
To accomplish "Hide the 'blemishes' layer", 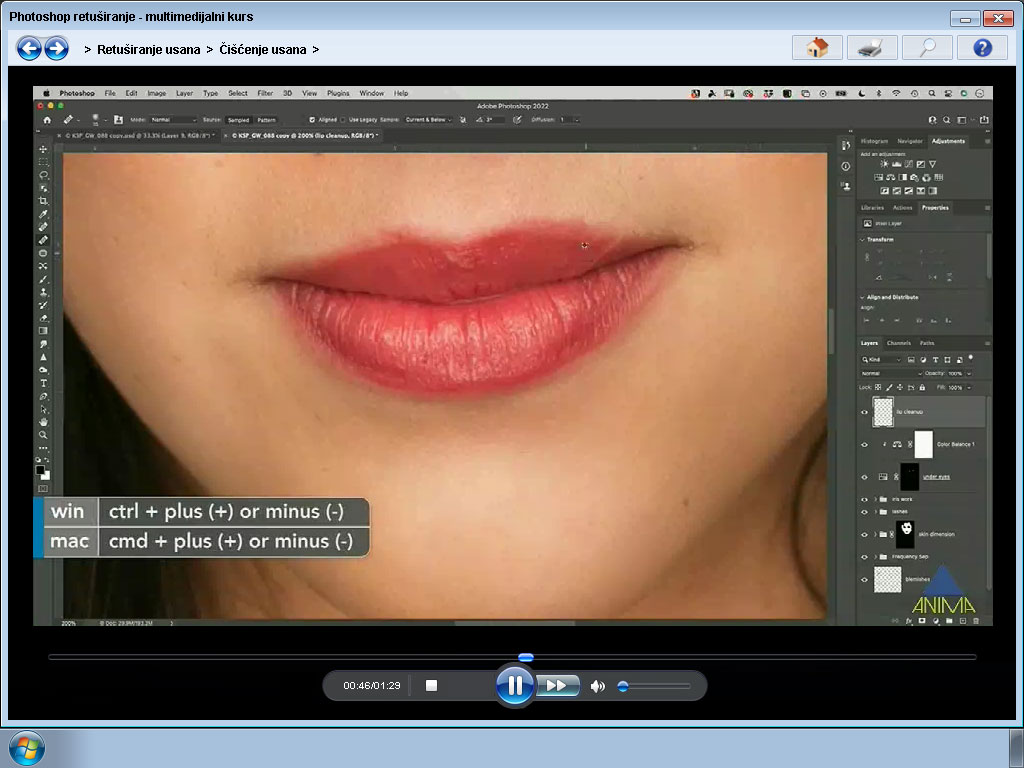I will tap(865, 579).
